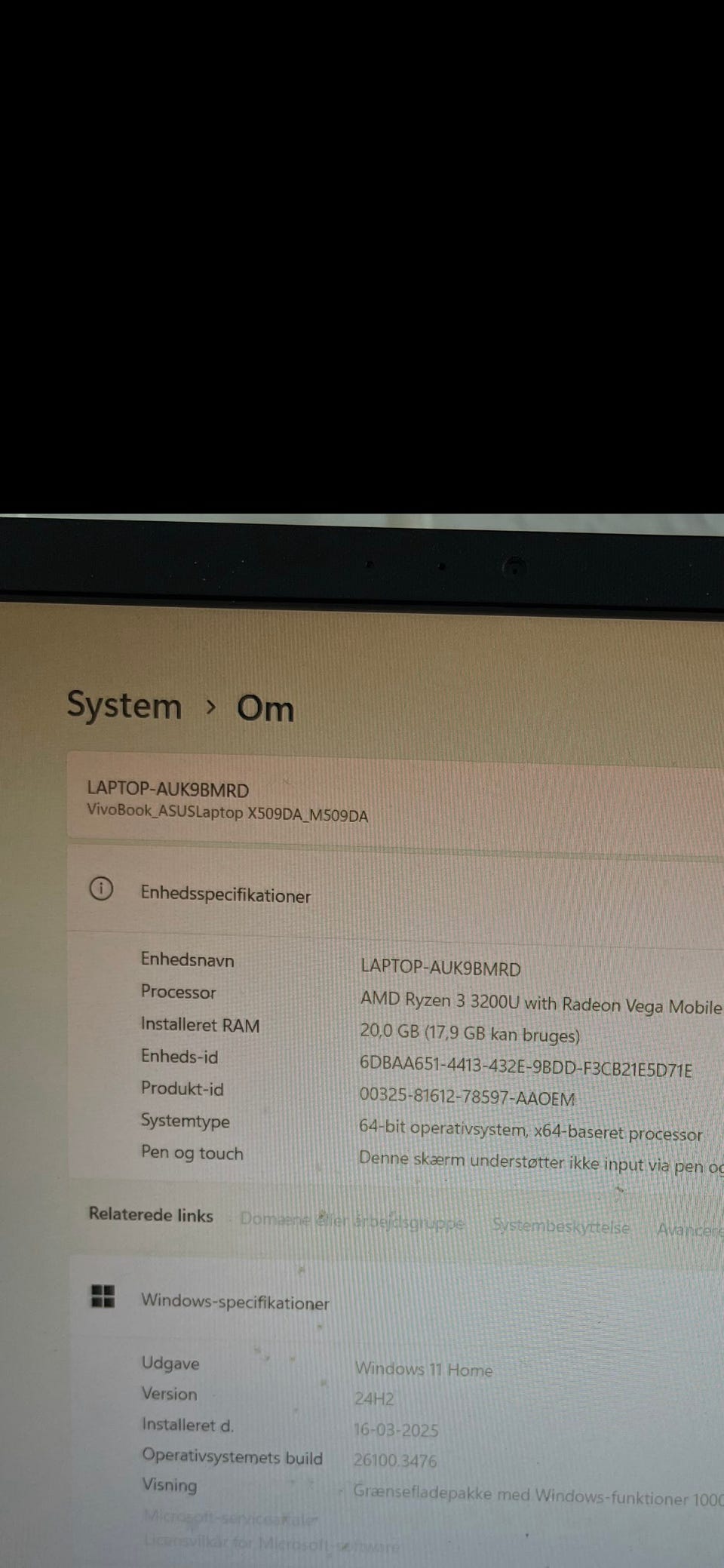Open the Systembeskyttelse related link

[560, 1226]
